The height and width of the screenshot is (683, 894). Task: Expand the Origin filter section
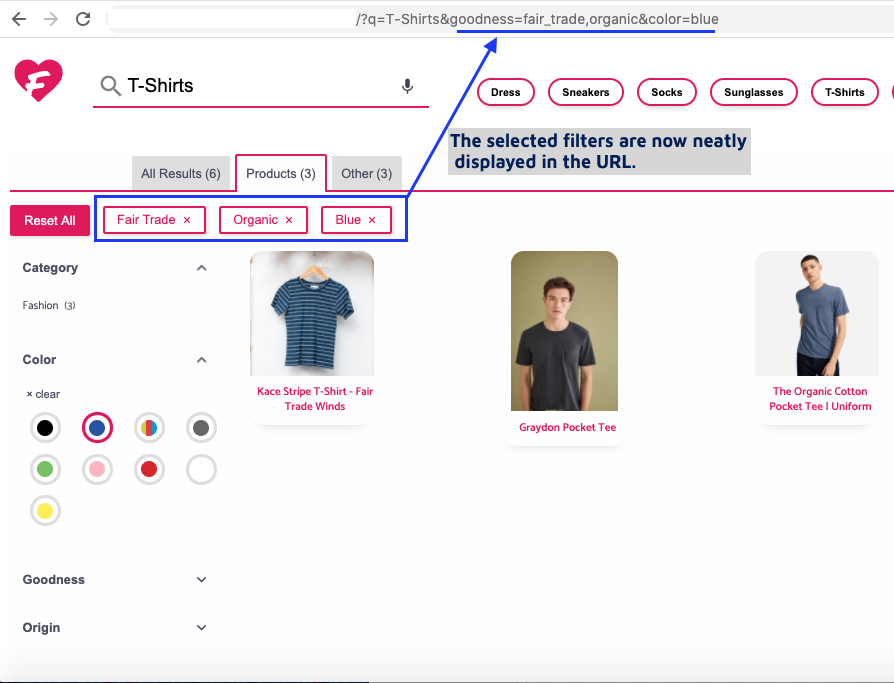coord(201,627)
